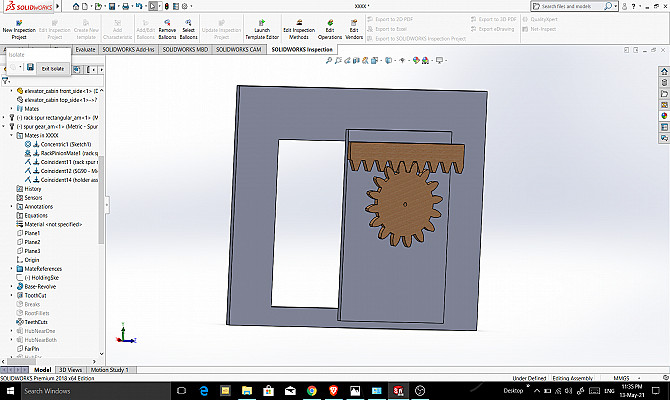This screenshot has height=400, width=670.
Task: Collapse the Mates in XXXX folder
Action: (x=12, y=135)
